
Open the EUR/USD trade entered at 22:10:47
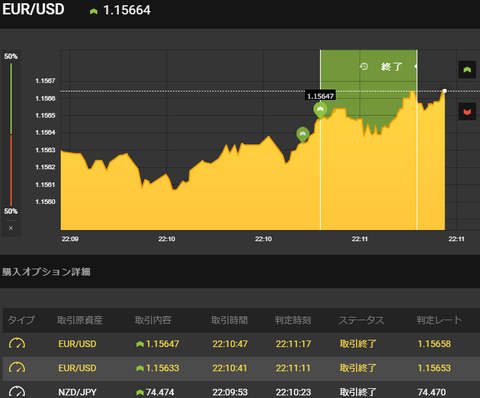241,344
